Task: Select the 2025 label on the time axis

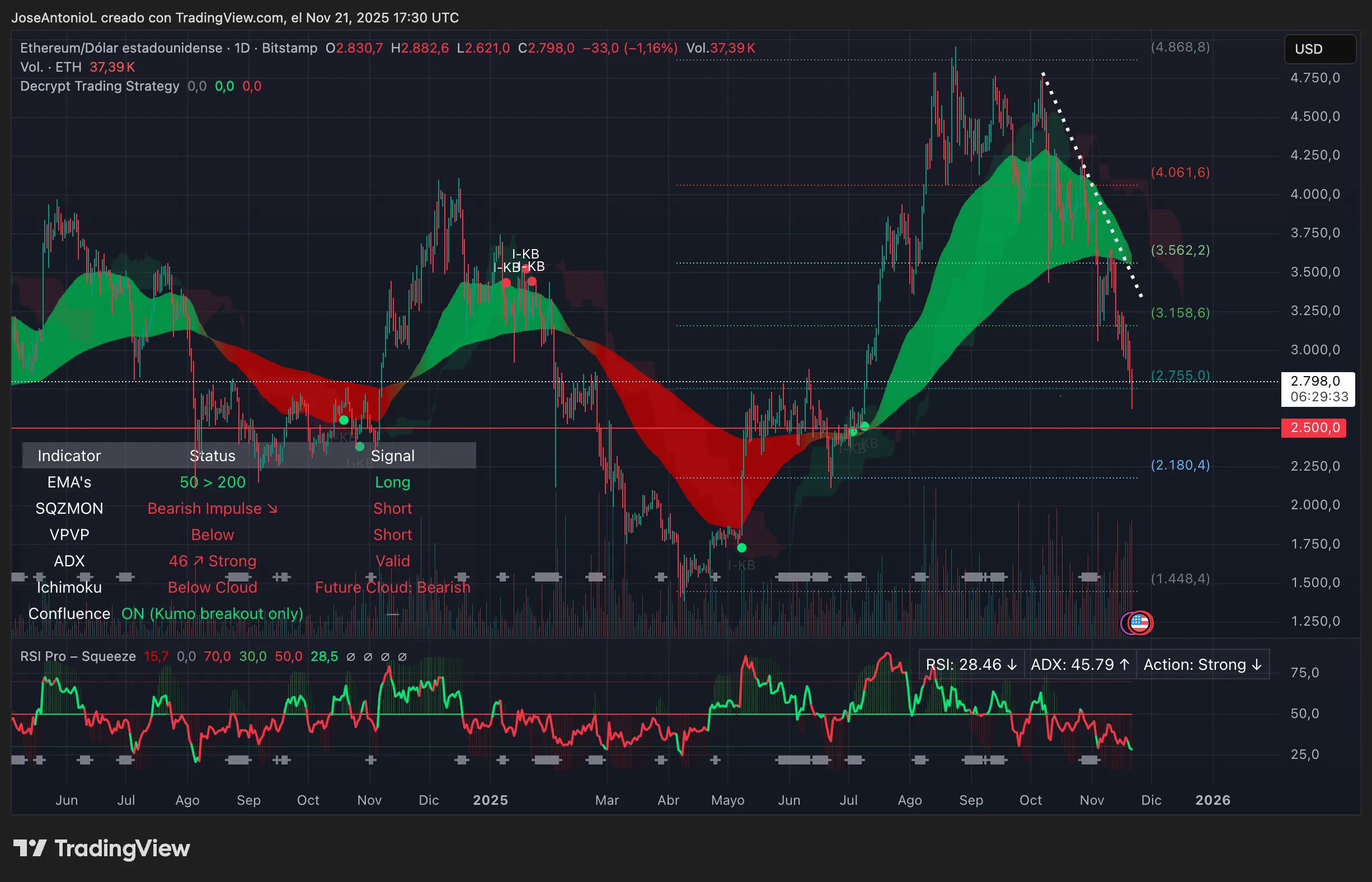Action: 490,800
